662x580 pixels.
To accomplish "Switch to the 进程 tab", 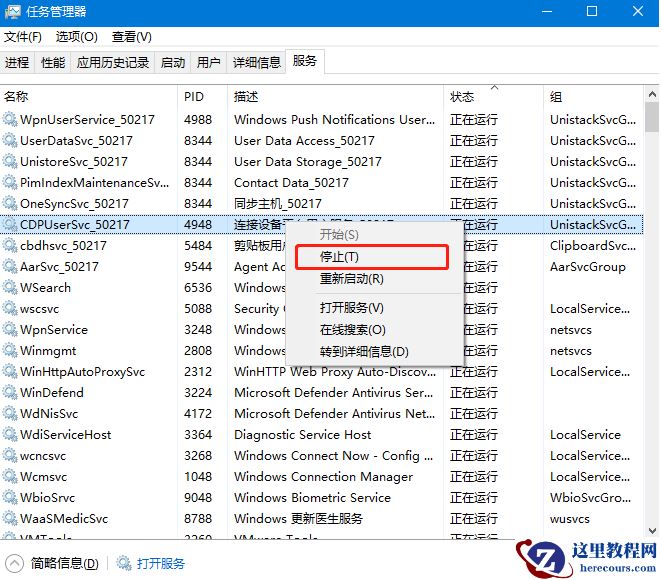I will (17, 62).
